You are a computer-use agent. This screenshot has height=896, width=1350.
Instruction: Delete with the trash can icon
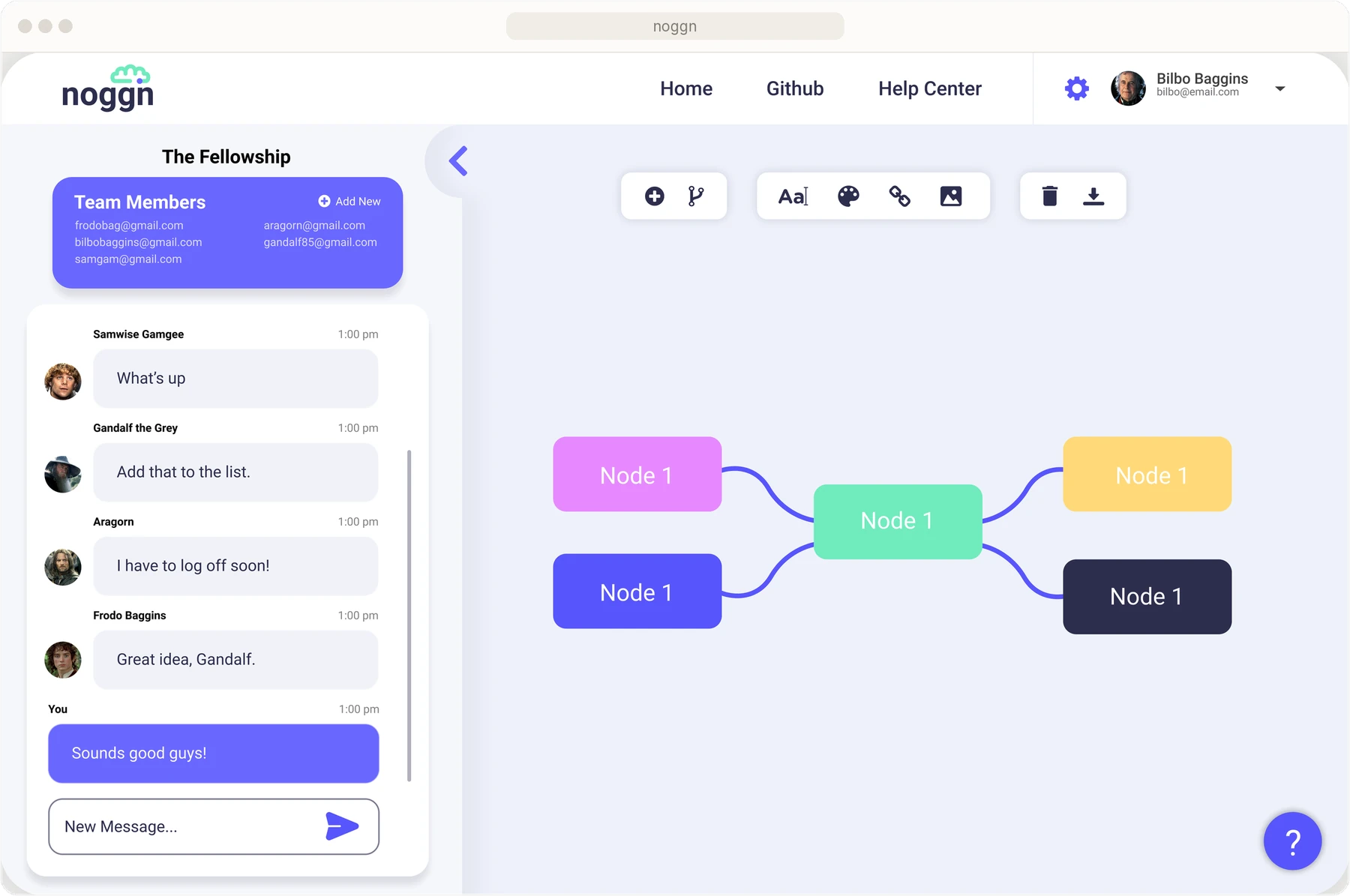coord(1050,196)
